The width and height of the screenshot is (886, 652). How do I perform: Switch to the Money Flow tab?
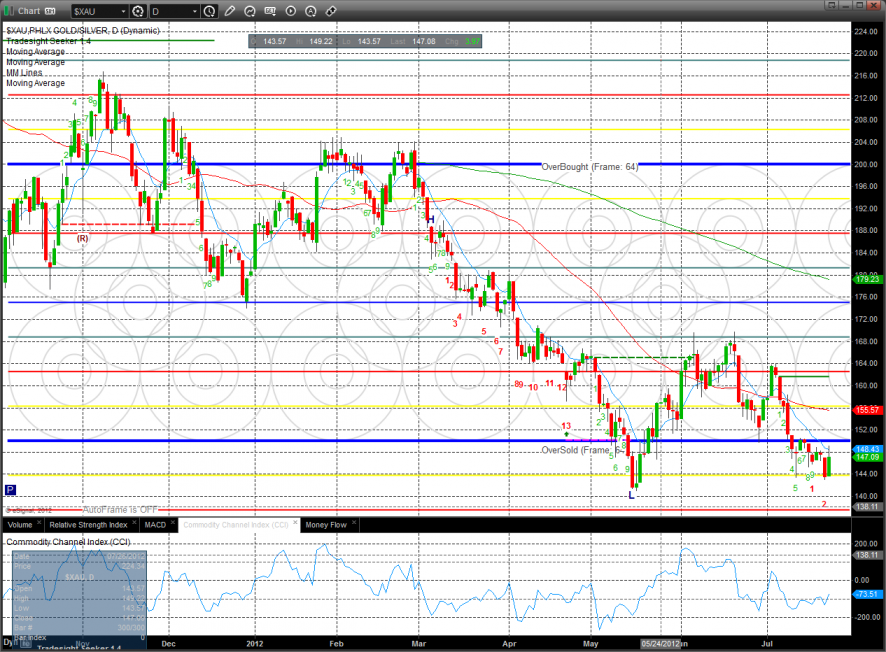point(325,524)
